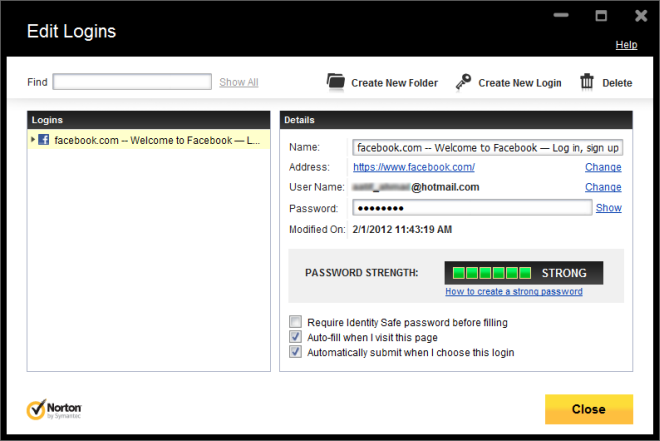Click the Create New Folder icon
660x441 pixels.
tap(336, 81)
